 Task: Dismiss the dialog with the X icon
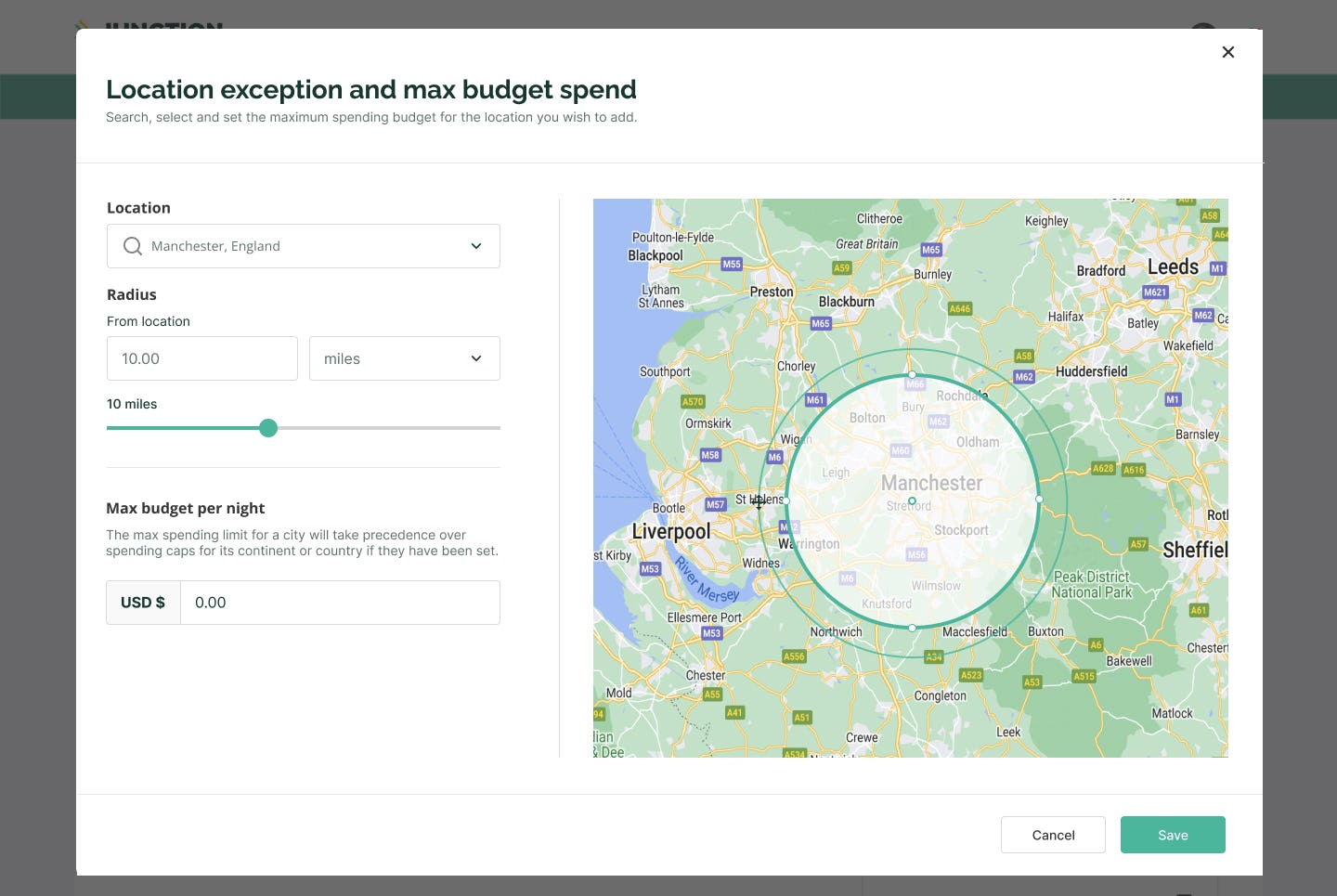pos(1227,52)
